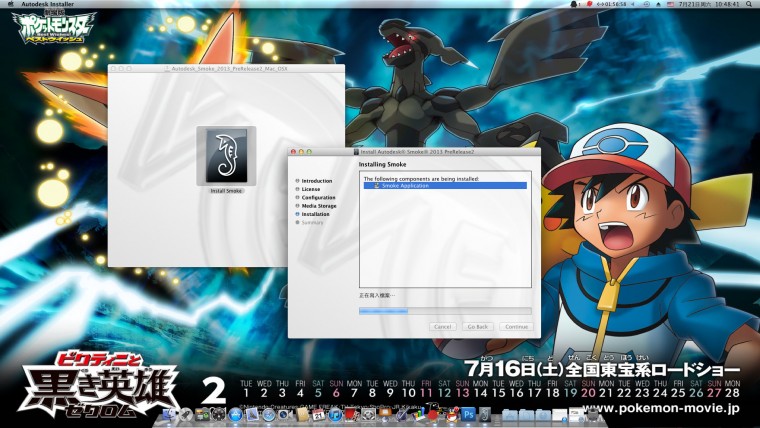
Task: Open Safari compass icon in the Dock
Action: tap(269, 414)
